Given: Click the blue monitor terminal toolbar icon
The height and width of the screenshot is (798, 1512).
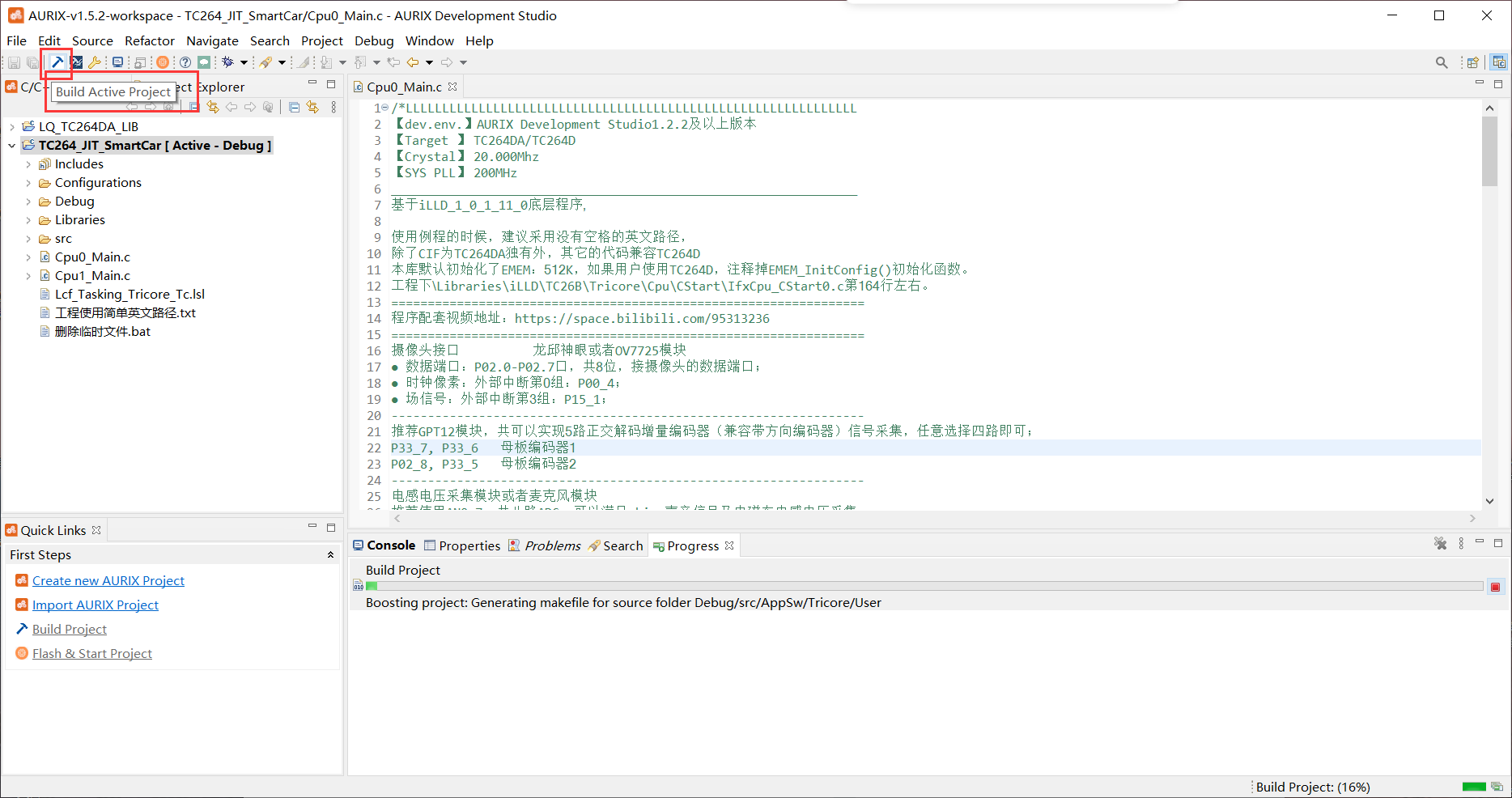Looking at the screenshot, I should point(118,62).
